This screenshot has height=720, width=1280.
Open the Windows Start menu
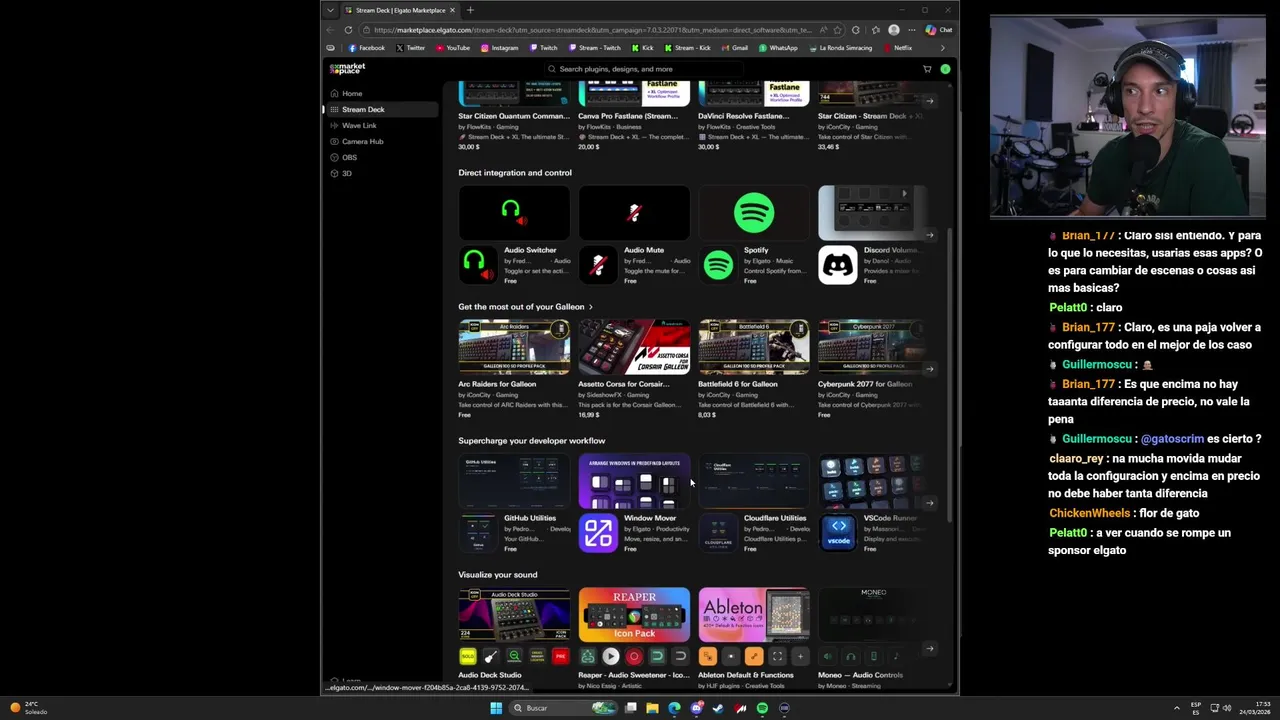point(496,708)
